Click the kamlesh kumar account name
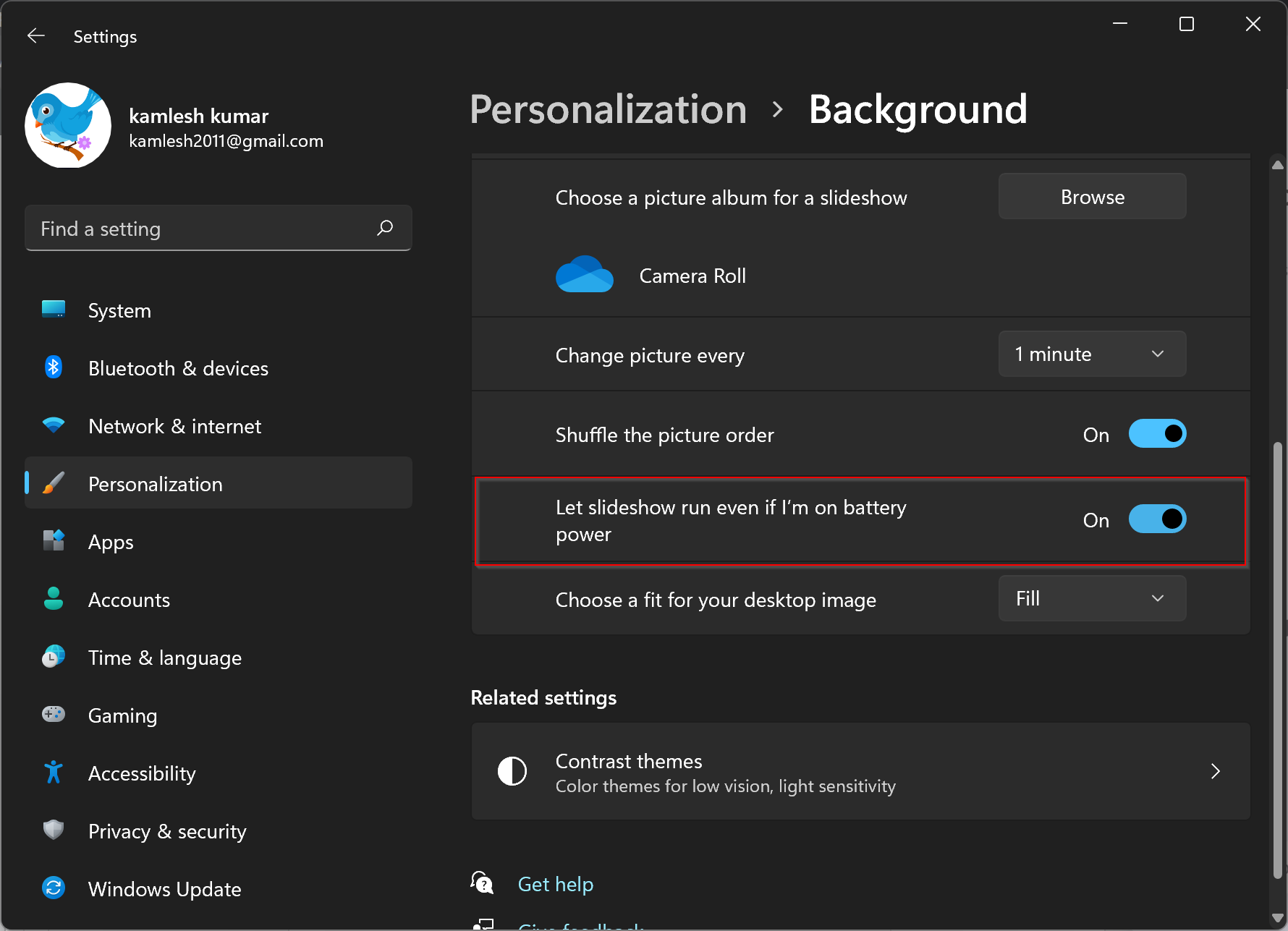Image resolution: width=1288 pixels, height=931 pixels. [199, 116]
